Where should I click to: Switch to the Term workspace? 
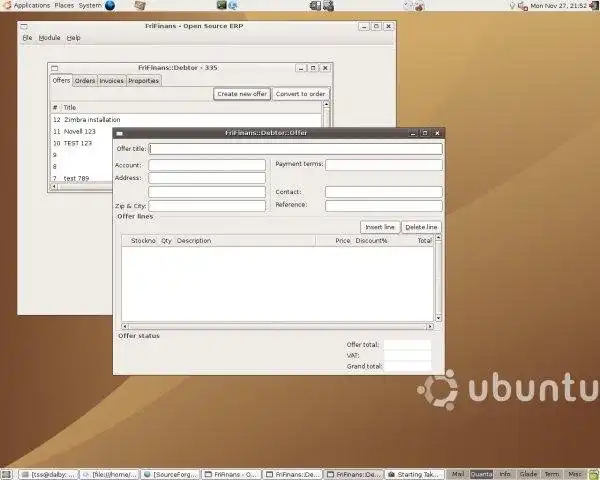(x=551, y=474)
